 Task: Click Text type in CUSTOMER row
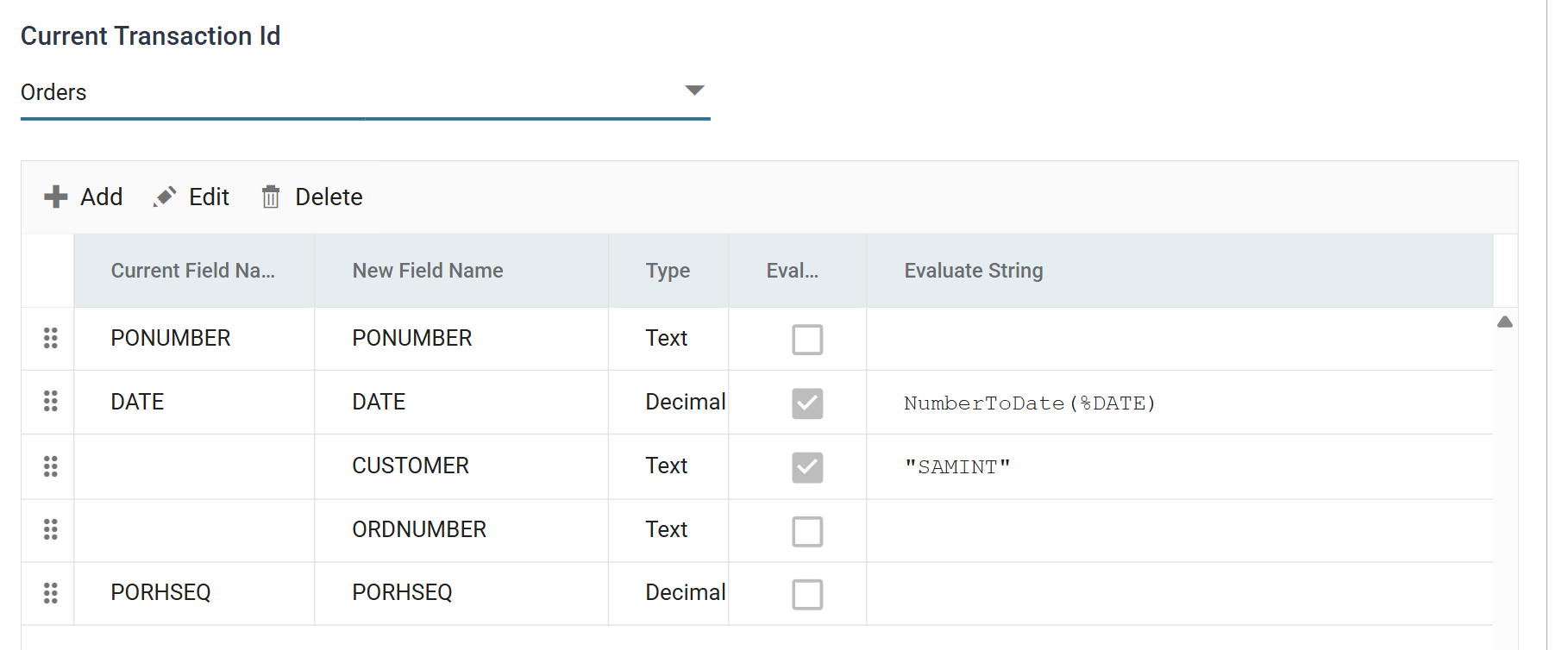667,466
